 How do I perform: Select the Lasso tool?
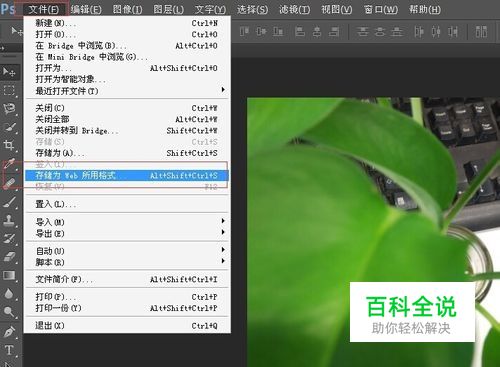pos(9,109)
